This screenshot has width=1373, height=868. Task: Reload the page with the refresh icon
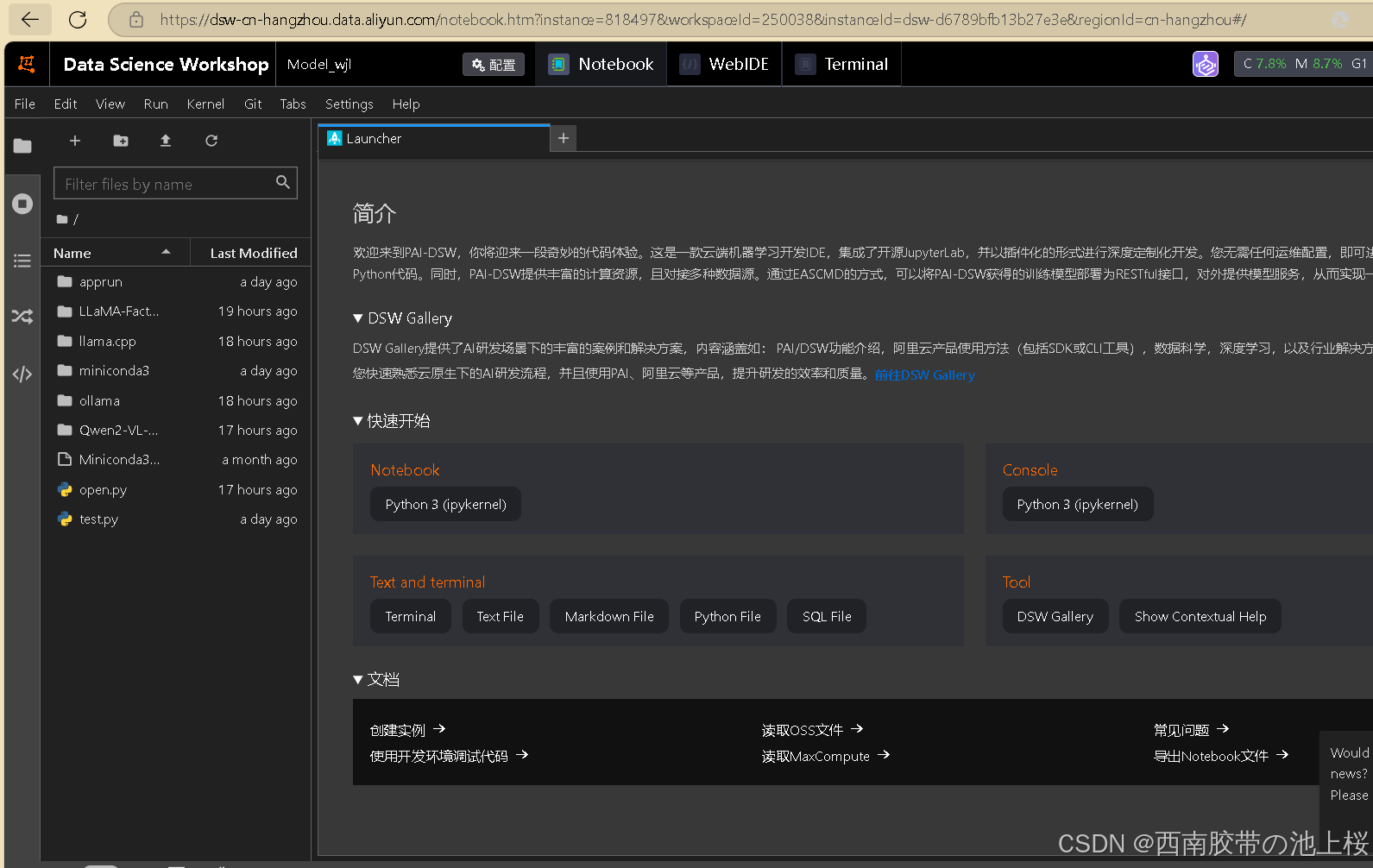pos(78,19)
